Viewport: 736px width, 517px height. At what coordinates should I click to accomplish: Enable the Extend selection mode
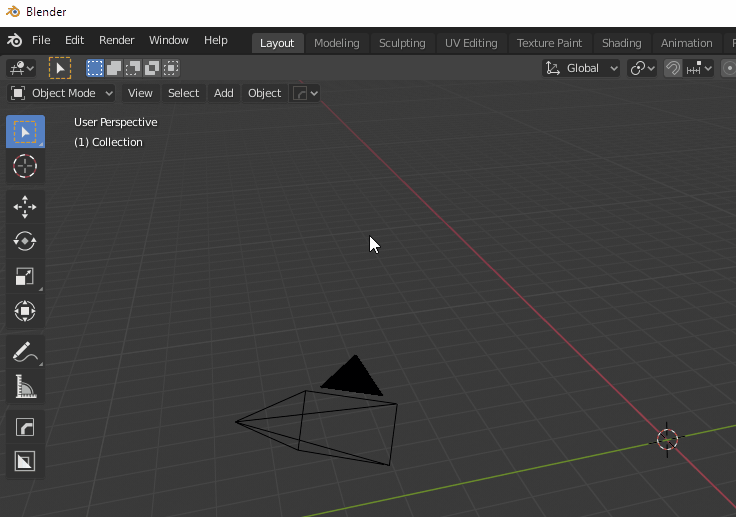coord(114,68)
